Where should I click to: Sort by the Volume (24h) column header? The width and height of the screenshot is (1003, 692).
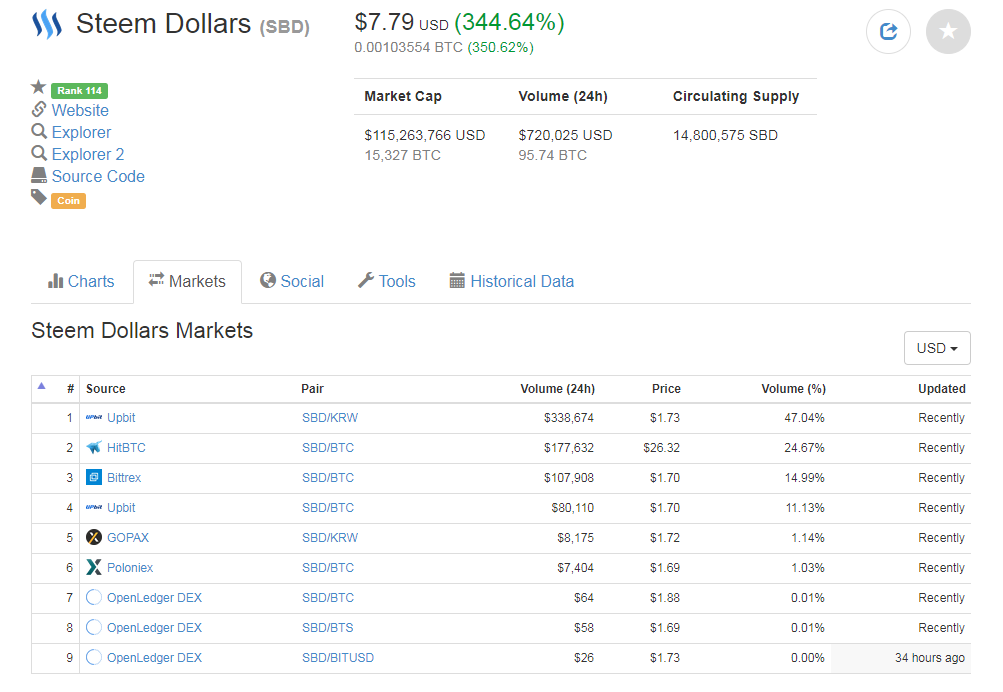(x=557, y=389)
